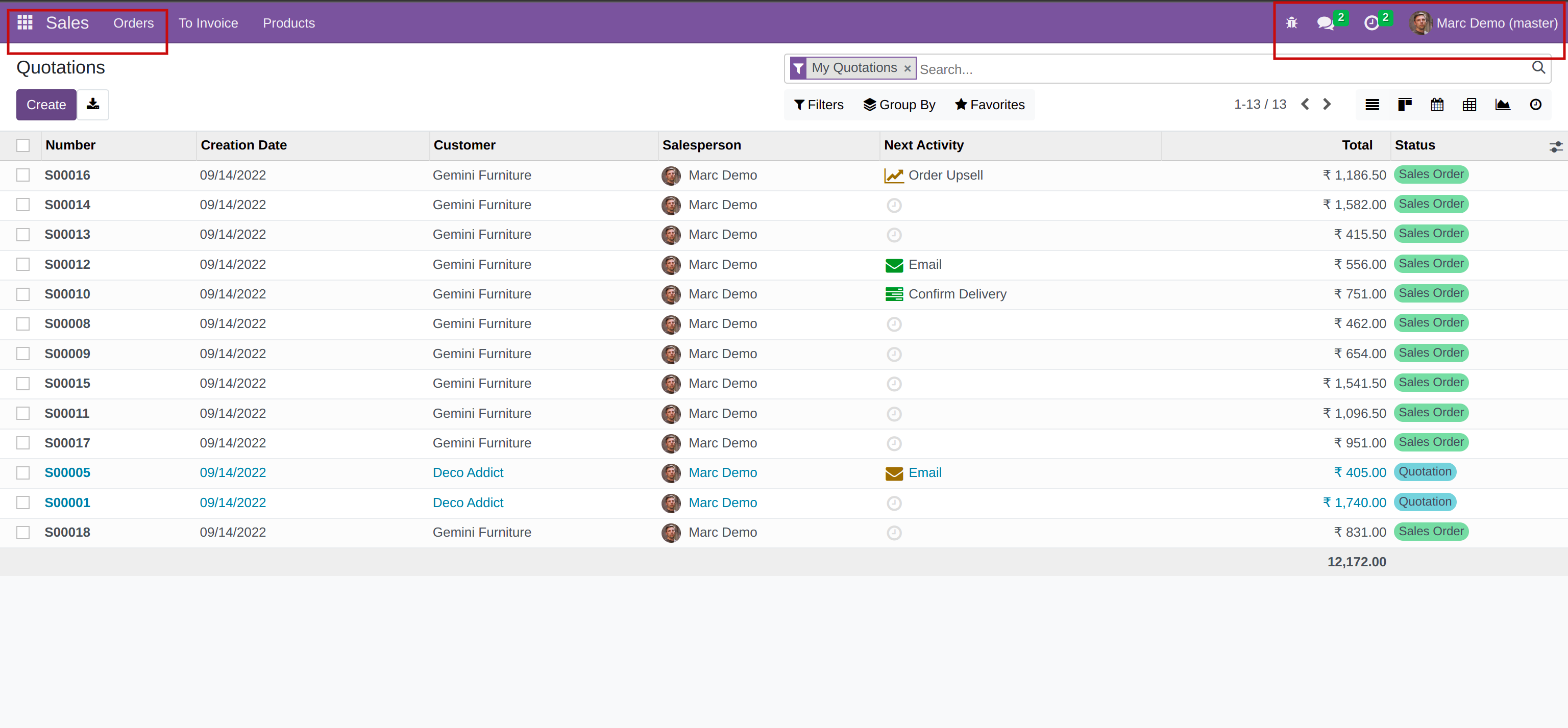Open the To Invoice menu
1568x728 pixels.
[x=208, y=23]
